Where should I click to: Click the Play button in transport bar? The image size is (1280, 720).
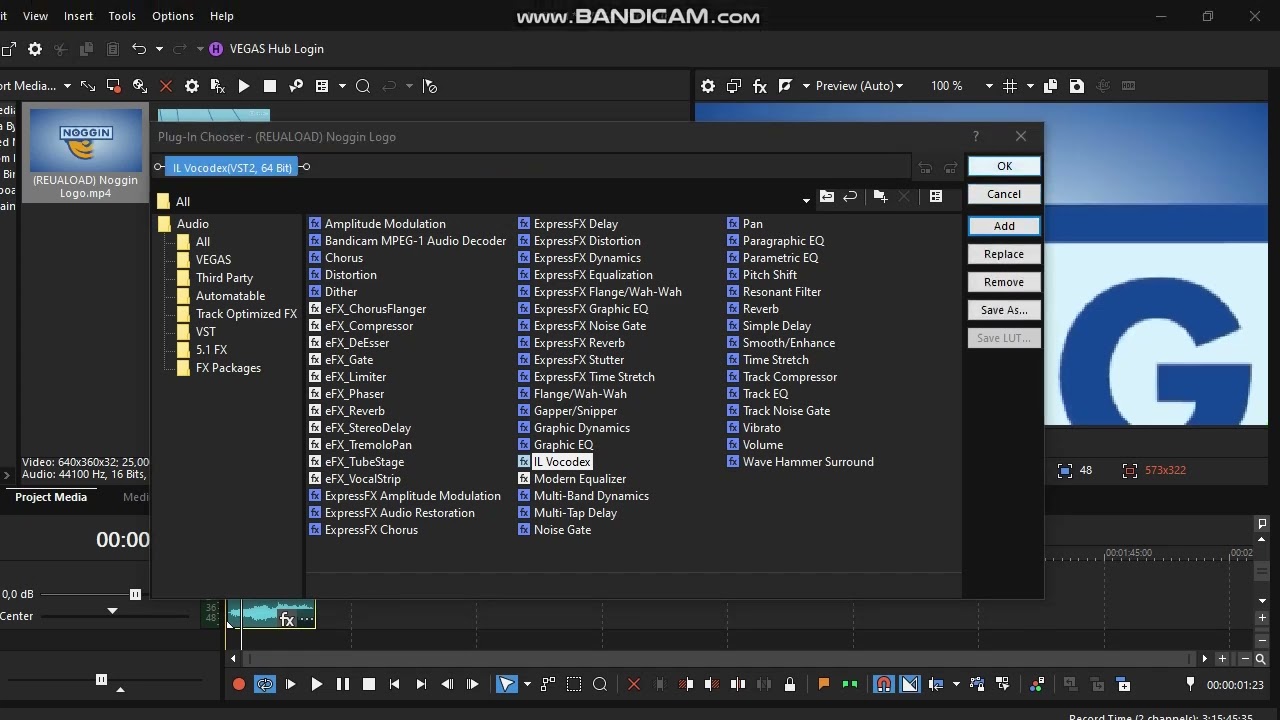(316, 684)
